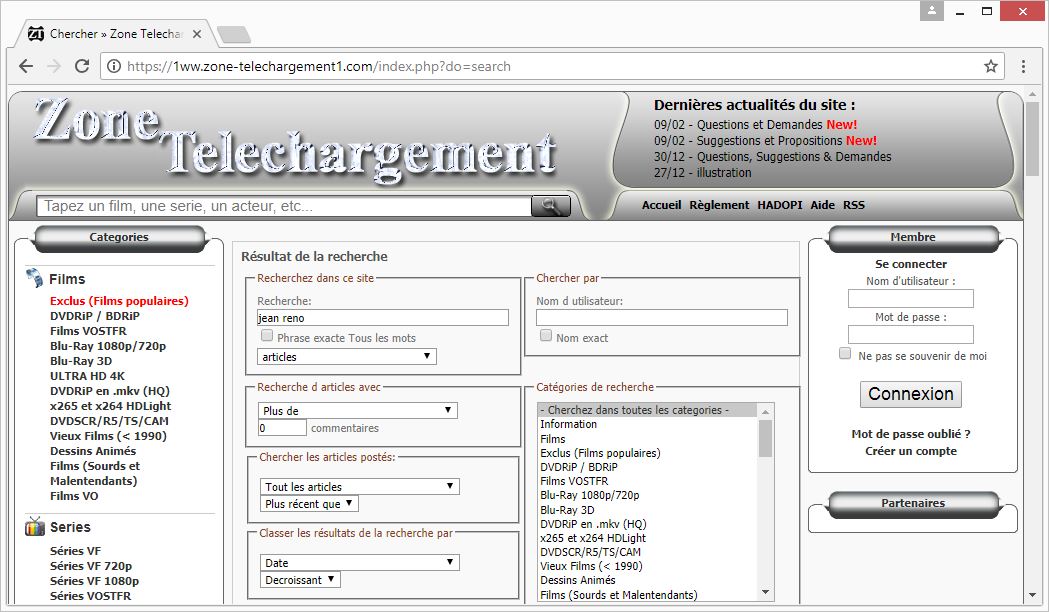This screenshot has height=612, width=1049.
Task: Open DVDRiP / BDRiP sidebar link
Action: pos(95,316)
